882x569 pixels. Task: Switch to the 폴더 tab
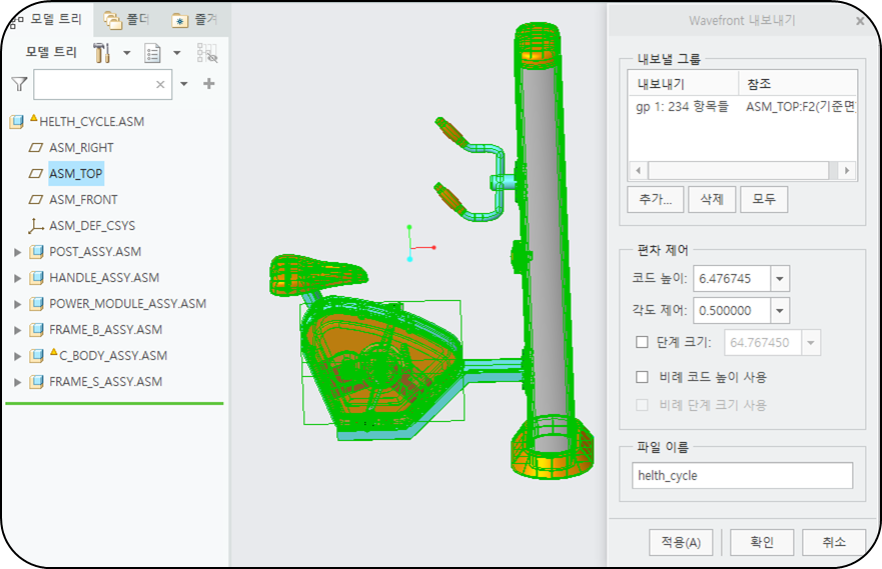(127, 20)
